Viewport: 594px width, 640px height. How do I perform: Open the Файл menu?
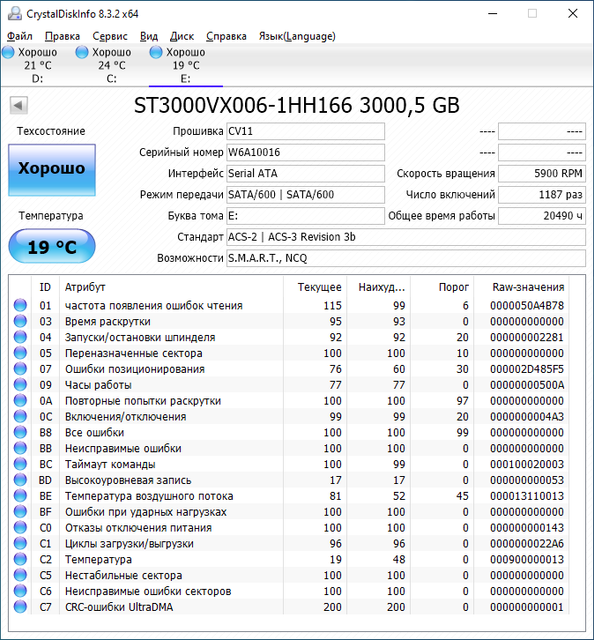click(x=20, y=36)
